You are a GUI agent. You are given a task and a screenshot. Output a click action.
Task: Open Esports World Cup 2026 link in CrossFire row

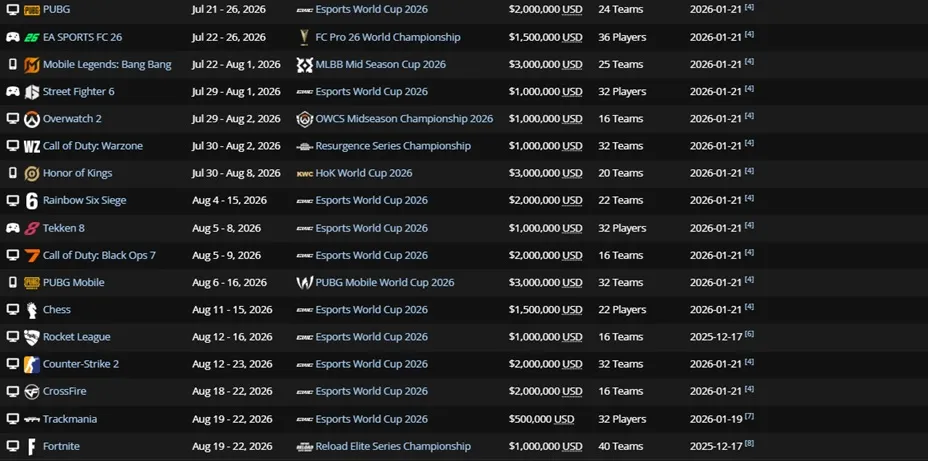pos(372,391)
